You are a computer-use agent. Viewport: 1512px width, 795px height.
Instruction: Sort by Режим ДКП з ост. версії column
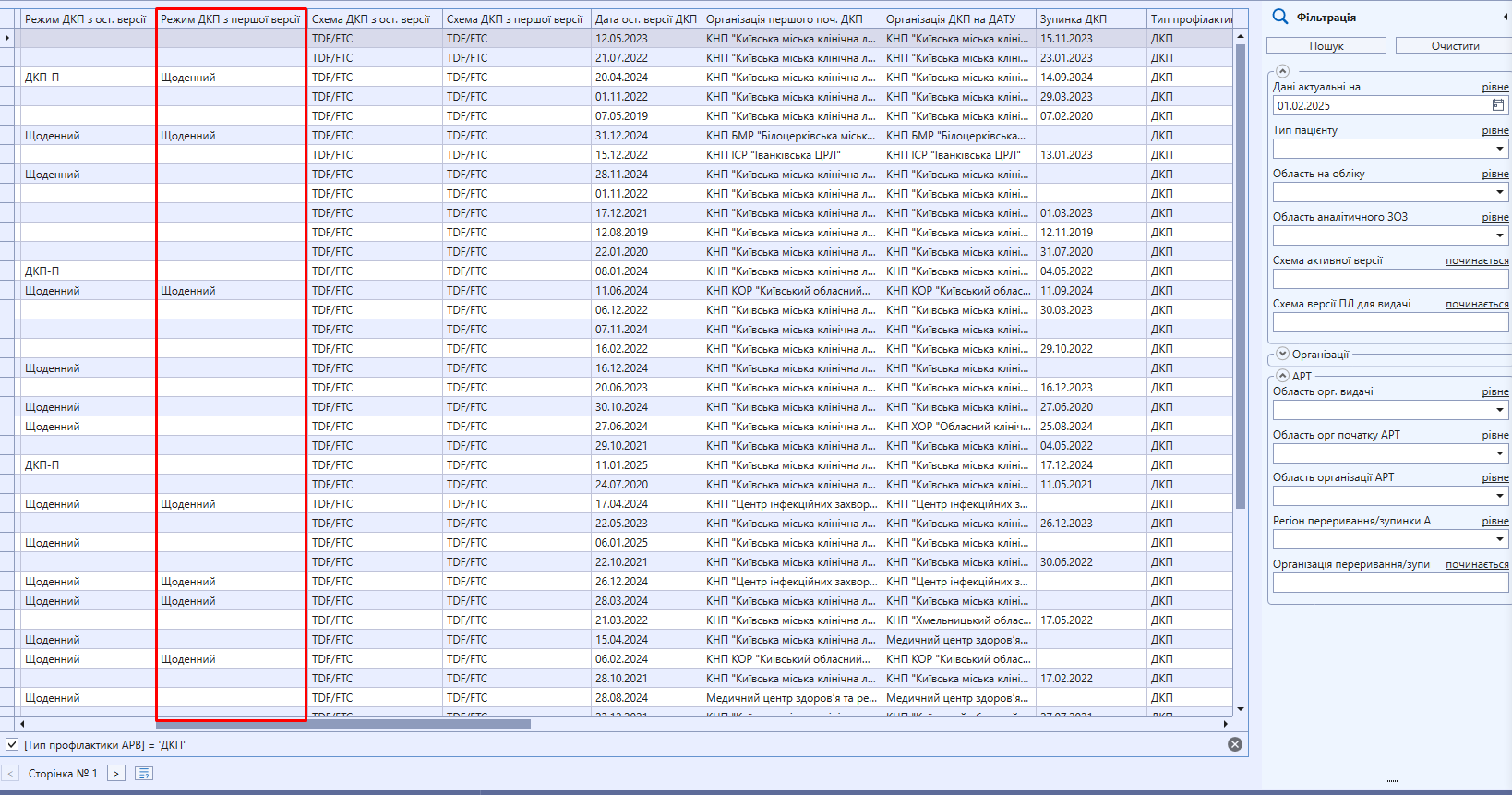(x=88, y=18)
